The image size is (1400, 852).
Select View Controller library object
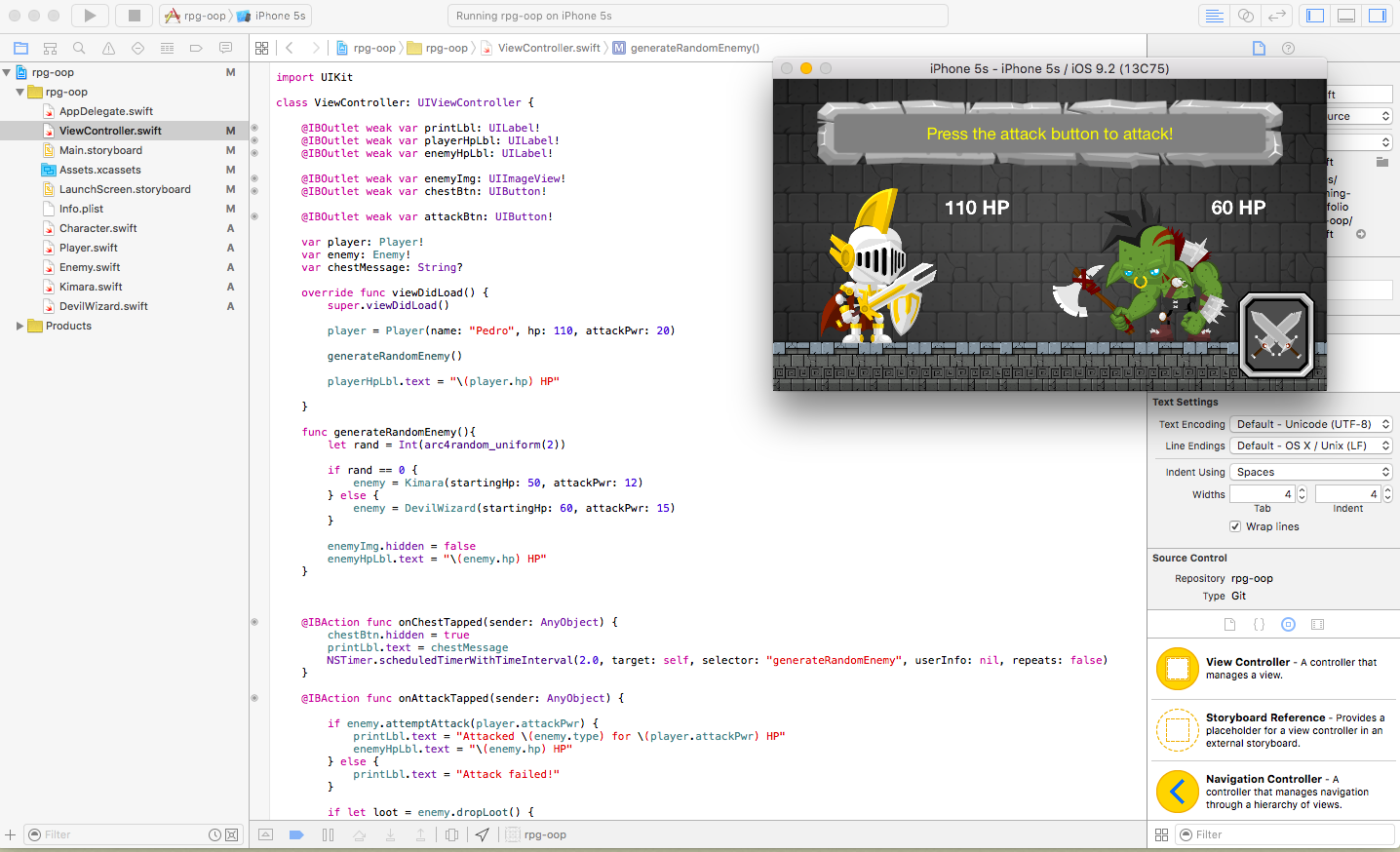1273,669
